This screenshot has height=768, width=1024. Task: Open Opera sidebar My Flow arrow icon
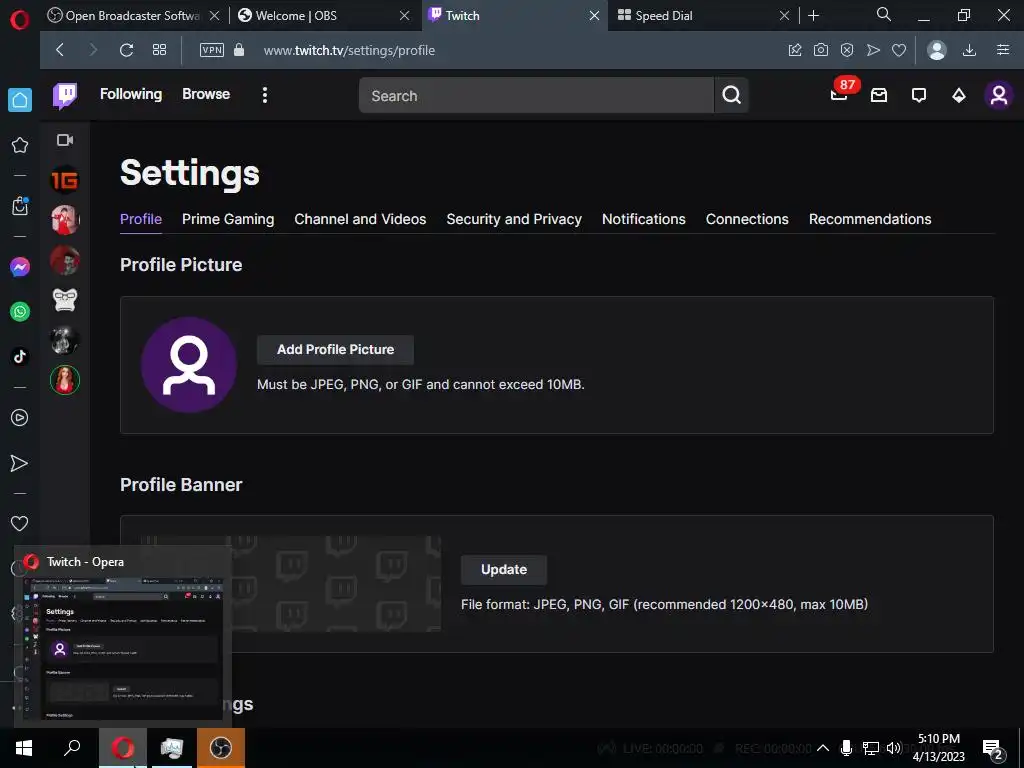click(20, 463)
